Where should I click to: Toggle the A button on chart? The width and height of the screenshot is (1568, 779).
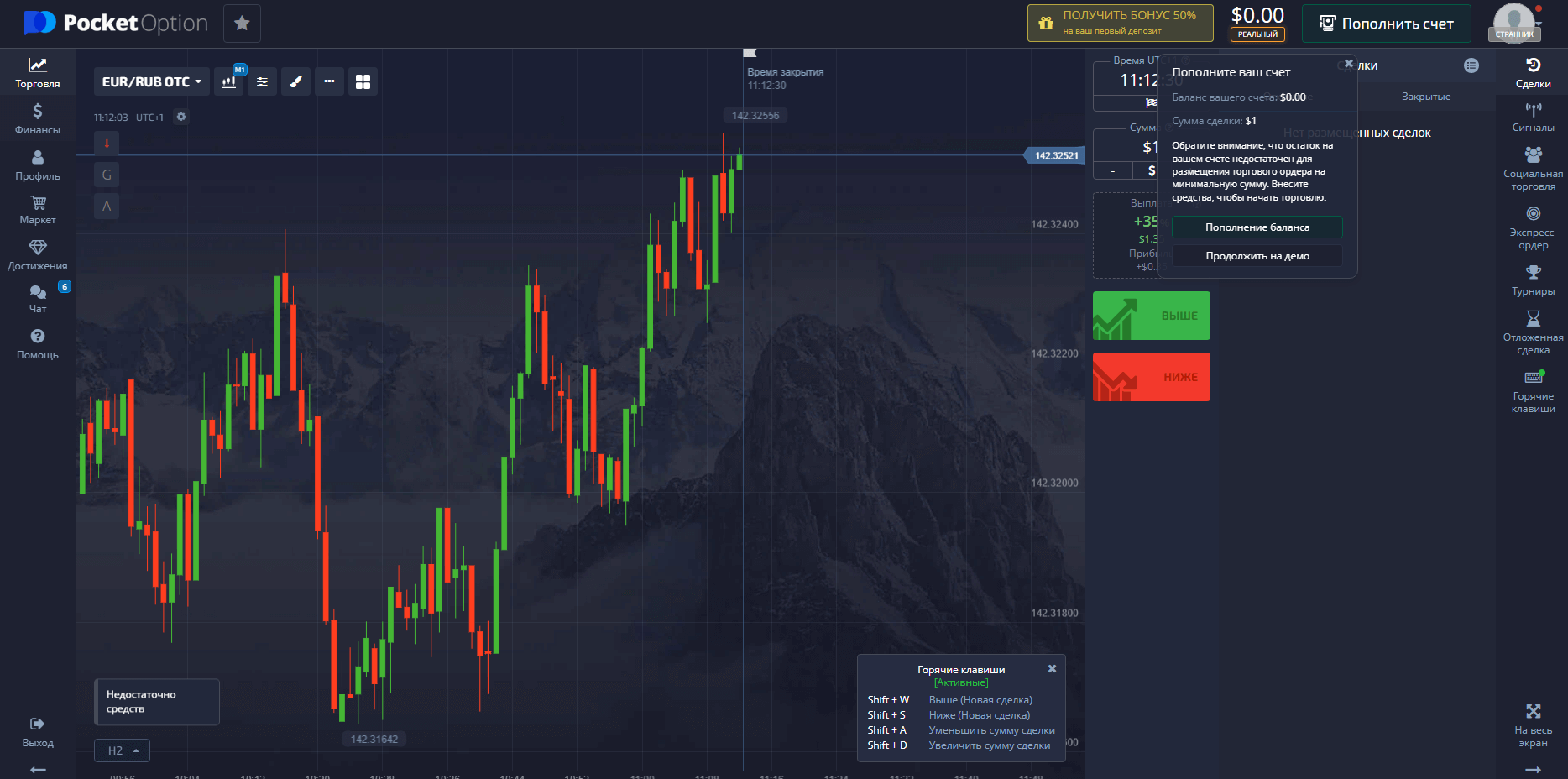tap(107, 206)
